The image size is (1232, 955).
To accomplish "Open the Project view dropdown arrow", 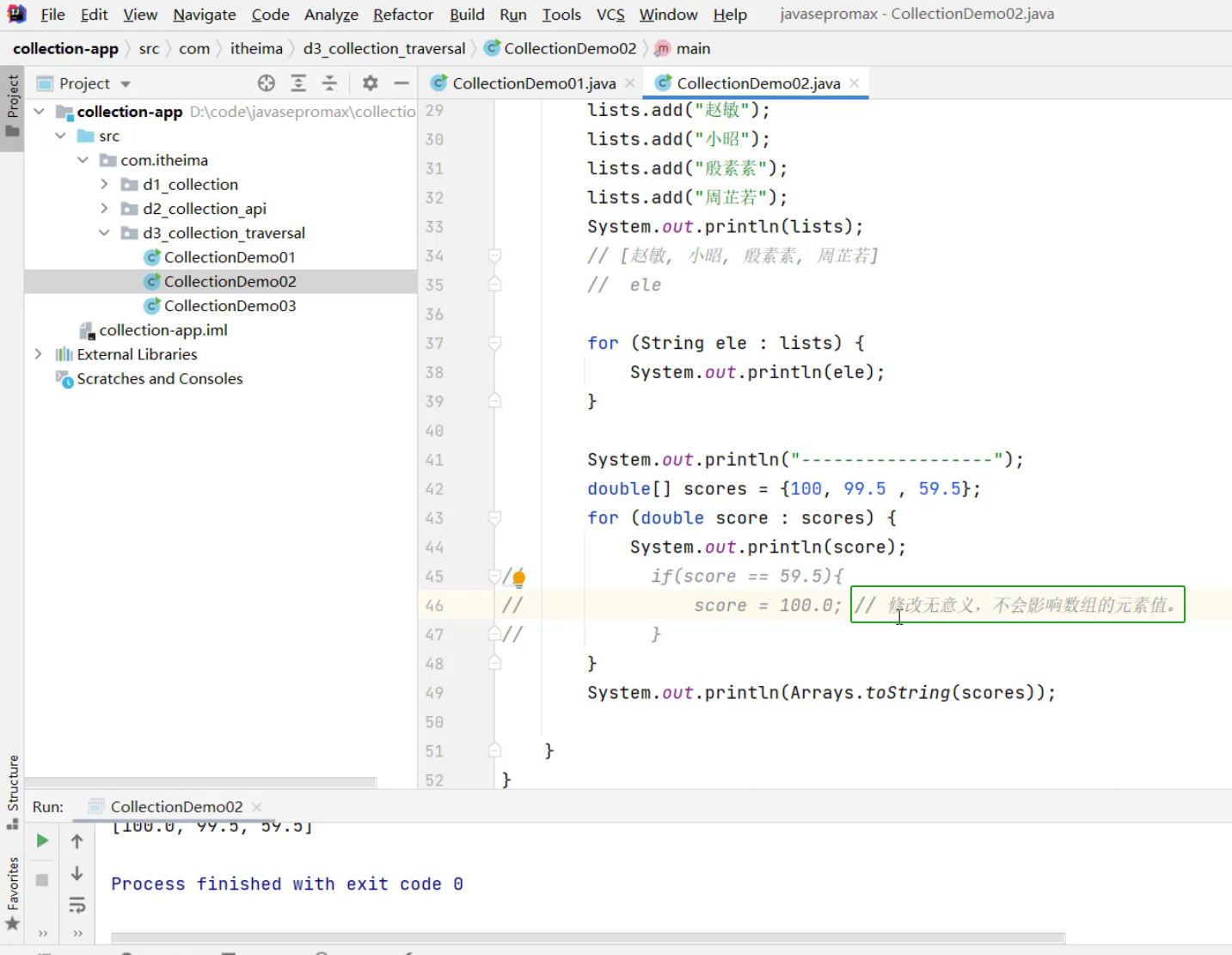I will (x=126, y=83).
